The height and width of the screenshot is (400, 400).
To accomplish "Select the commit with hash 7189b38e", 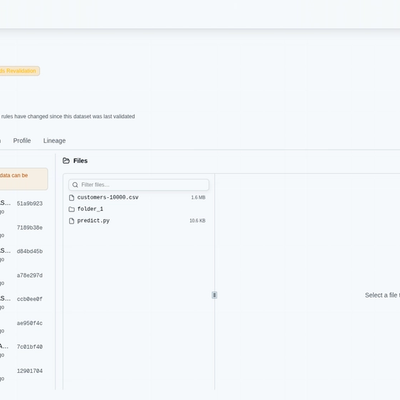I will pos(30,228).
